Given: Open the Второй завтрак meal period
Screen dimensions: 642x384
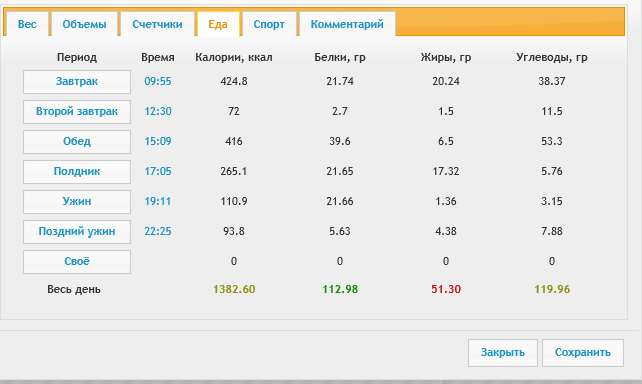Looking at the screenshot, I should pos(77,111).
